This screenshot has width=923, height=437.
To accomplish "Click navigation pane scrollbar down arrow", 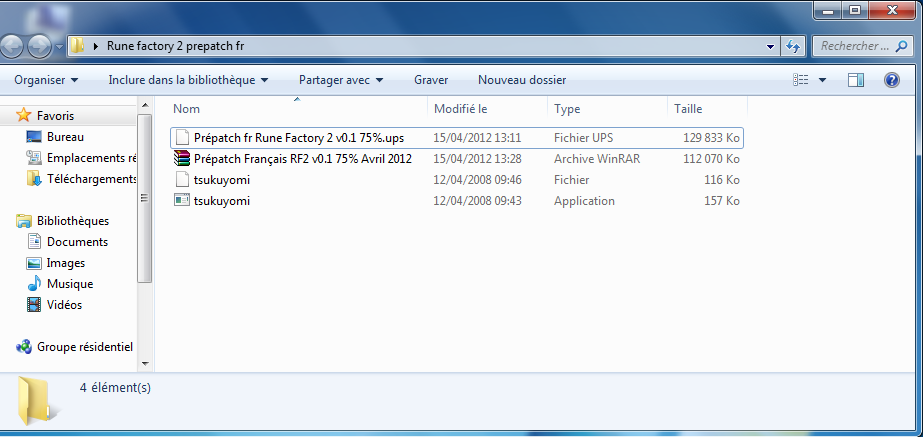I will (x=145, y=363).
